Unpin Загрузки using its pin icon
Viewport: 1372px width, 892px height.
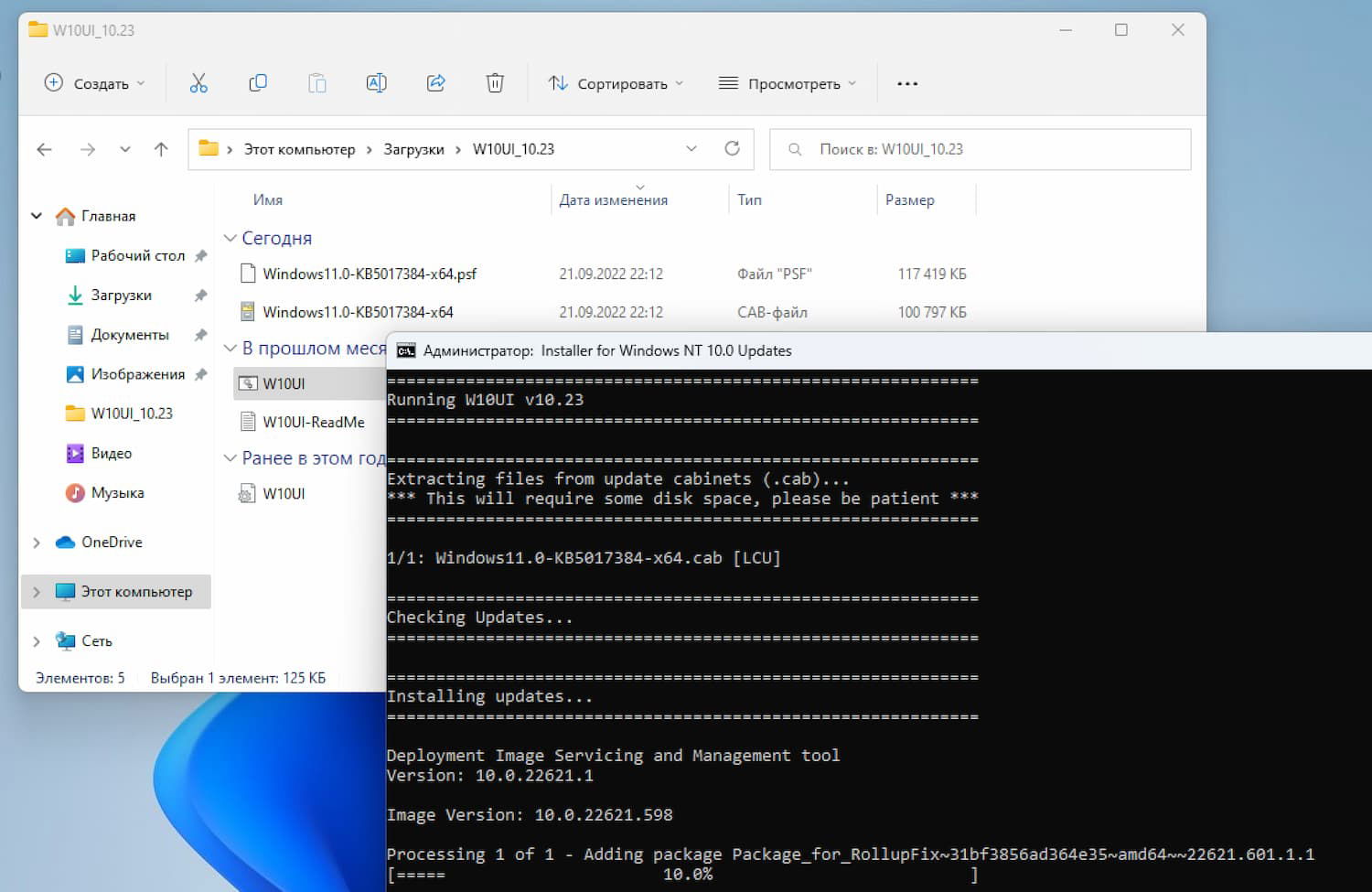click(201, 296)
